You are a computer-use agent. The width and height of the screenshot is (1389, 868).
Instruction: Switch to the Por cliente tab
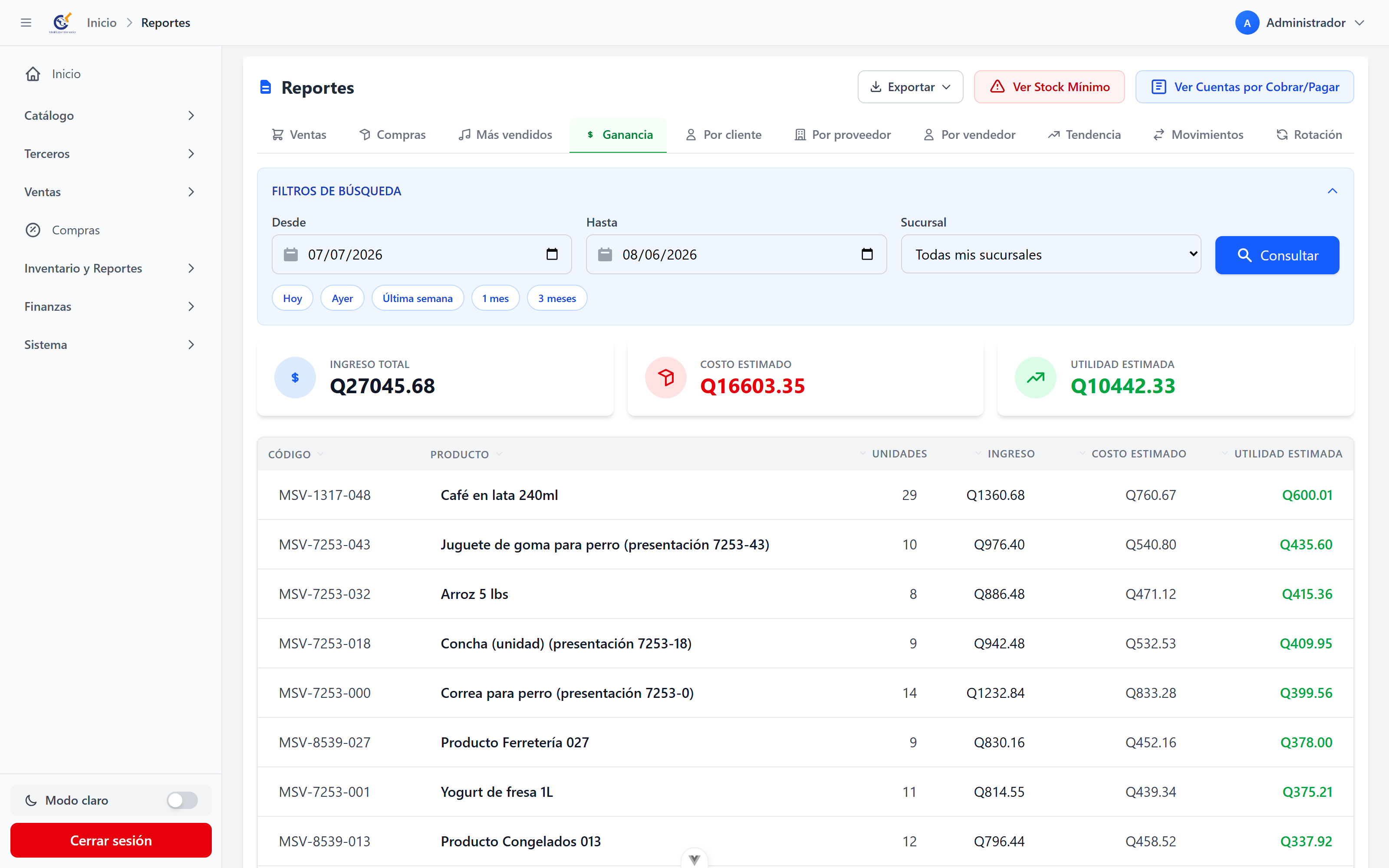(723, 135)
